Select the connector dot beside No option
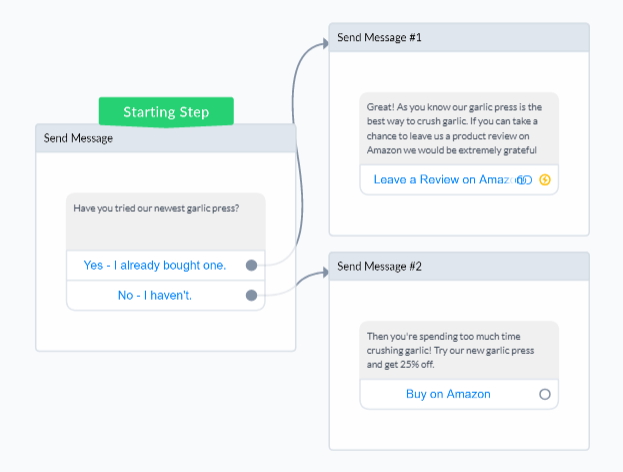 click(252, 295)
